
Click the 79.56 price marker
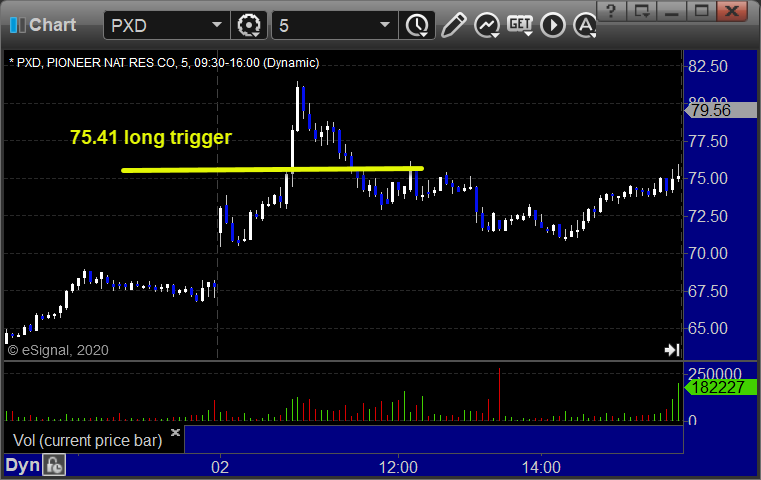(721, 111)
